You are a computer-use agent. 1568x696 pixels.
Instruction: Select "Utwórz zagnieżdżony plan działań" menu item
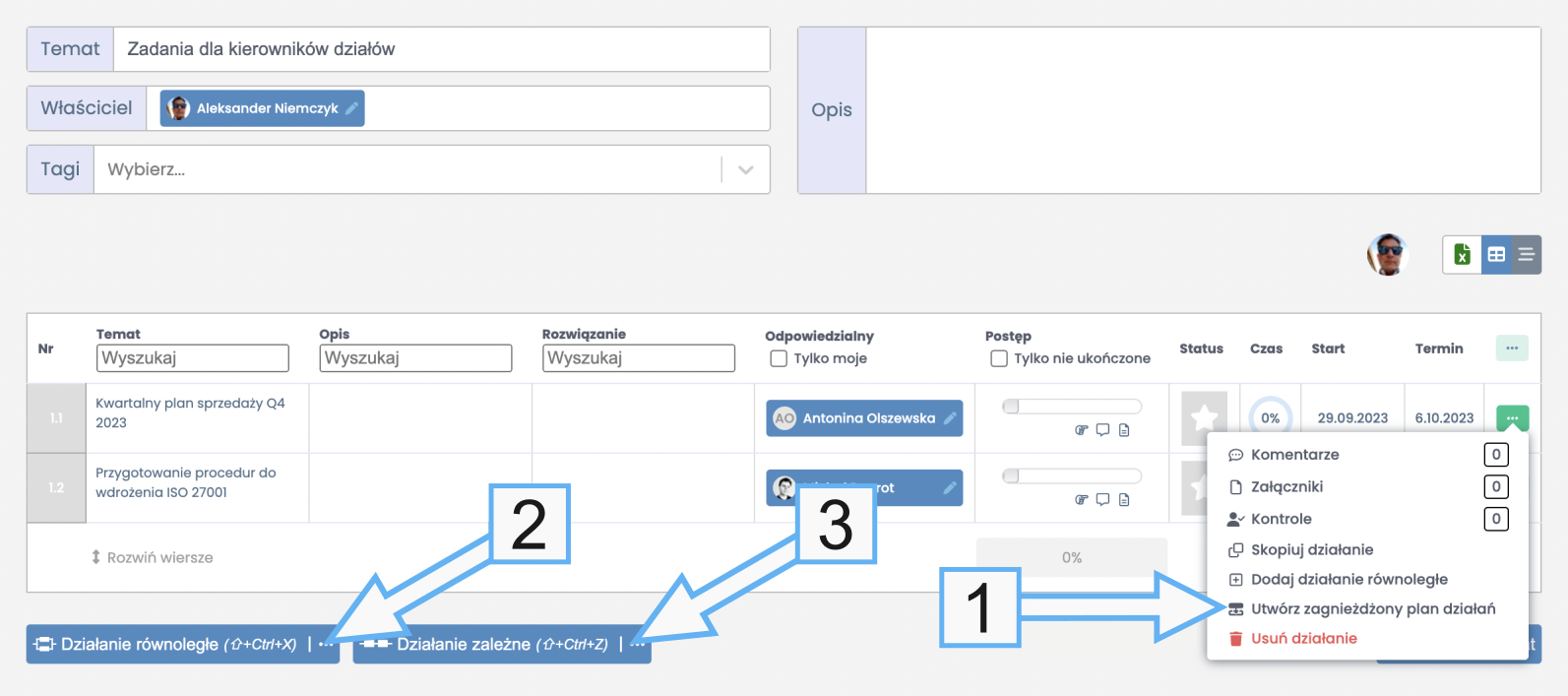(1372, 608)
